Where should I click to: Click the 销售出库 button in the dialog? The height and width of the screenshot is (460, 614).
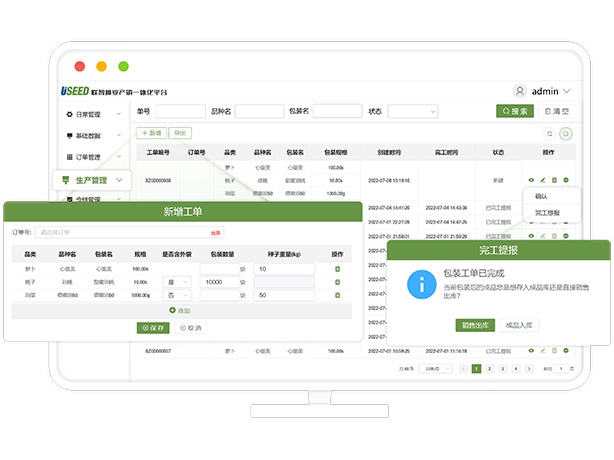[476, 324]
